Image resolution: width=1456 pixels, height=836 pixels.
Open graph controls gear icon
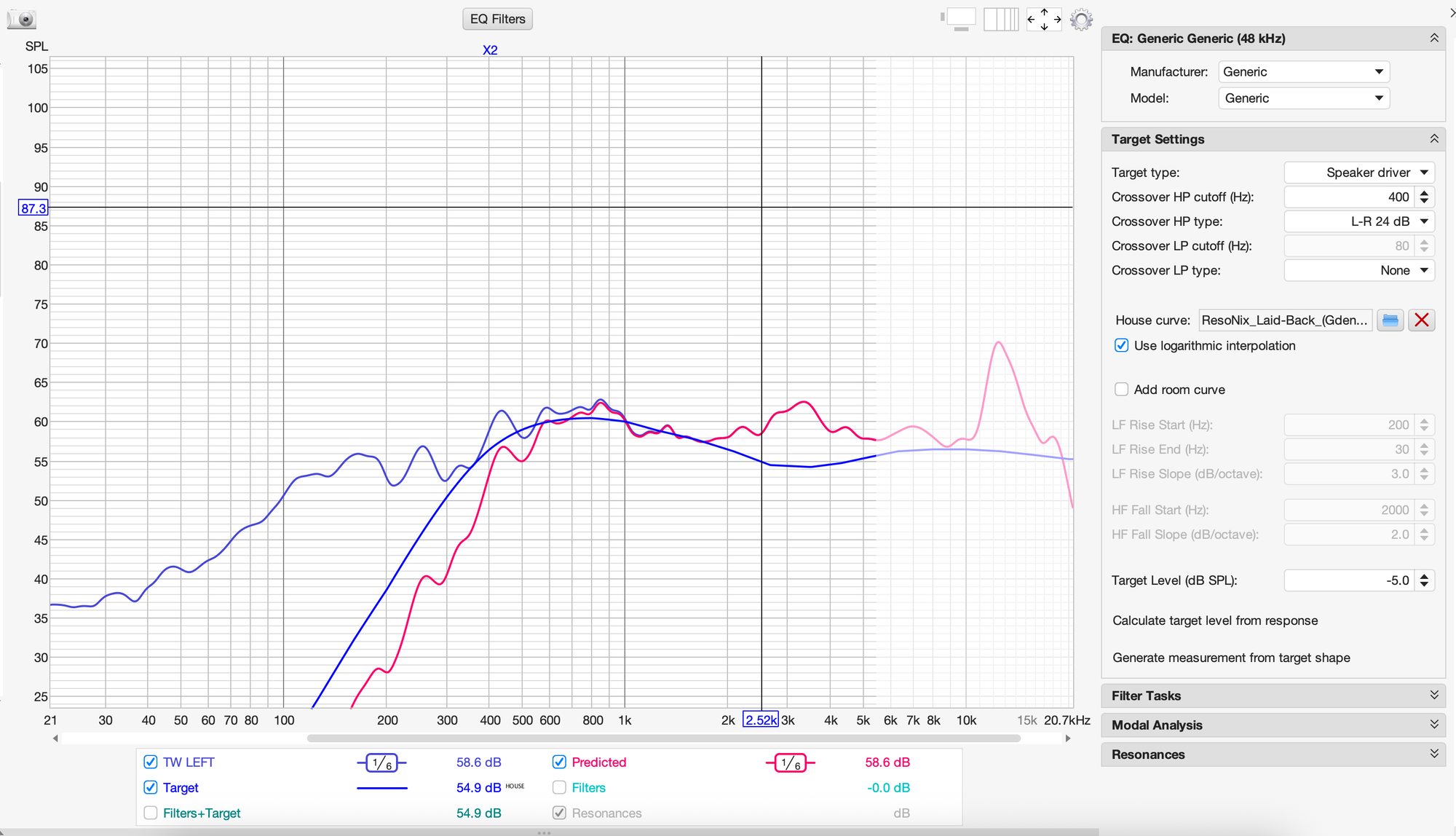tap(1081, 19)
